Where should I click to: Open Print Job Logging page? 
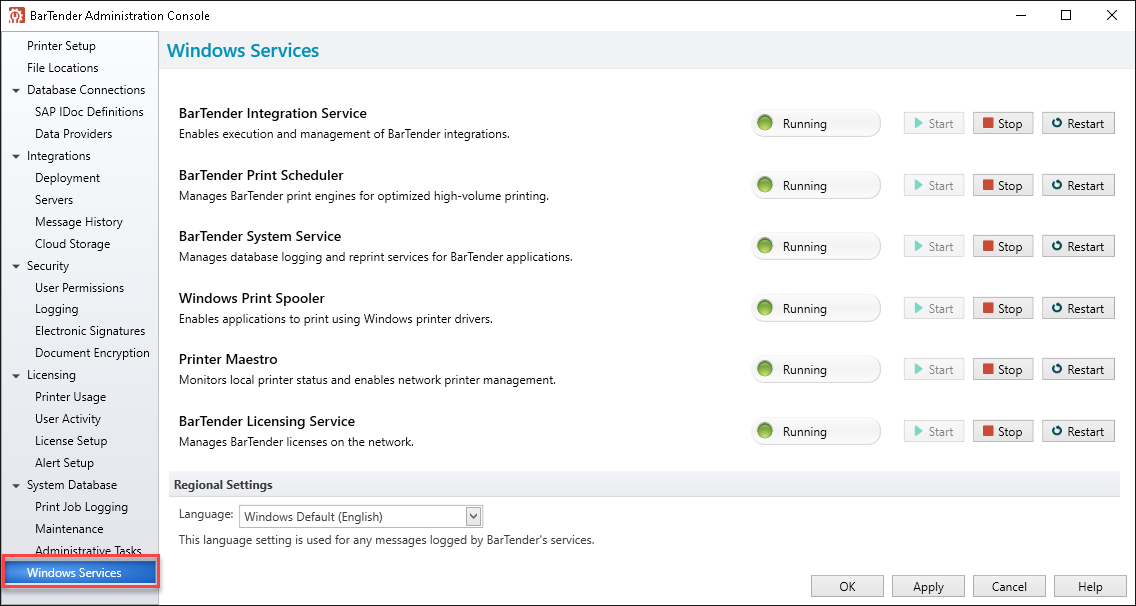pyautogui.click(x=81, y=507)
